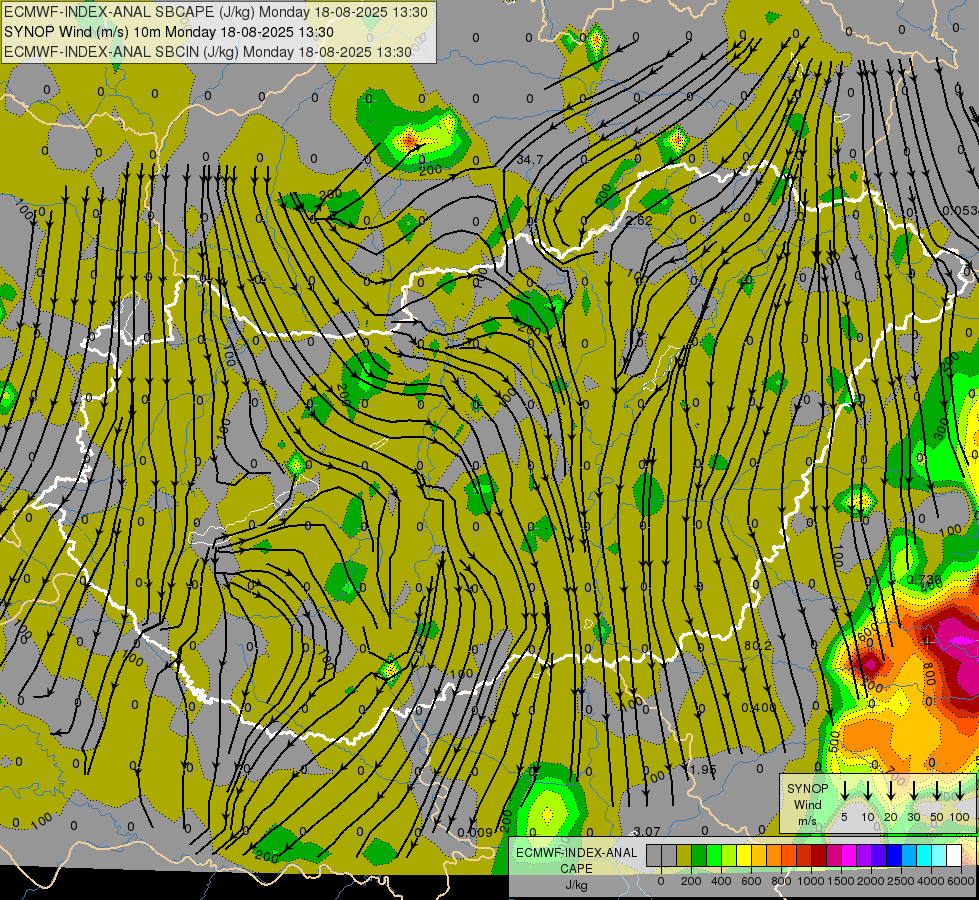The image size is (979, 900).
Task: Click the 80.2 value on the map
Action: click(x=757, y=645)
